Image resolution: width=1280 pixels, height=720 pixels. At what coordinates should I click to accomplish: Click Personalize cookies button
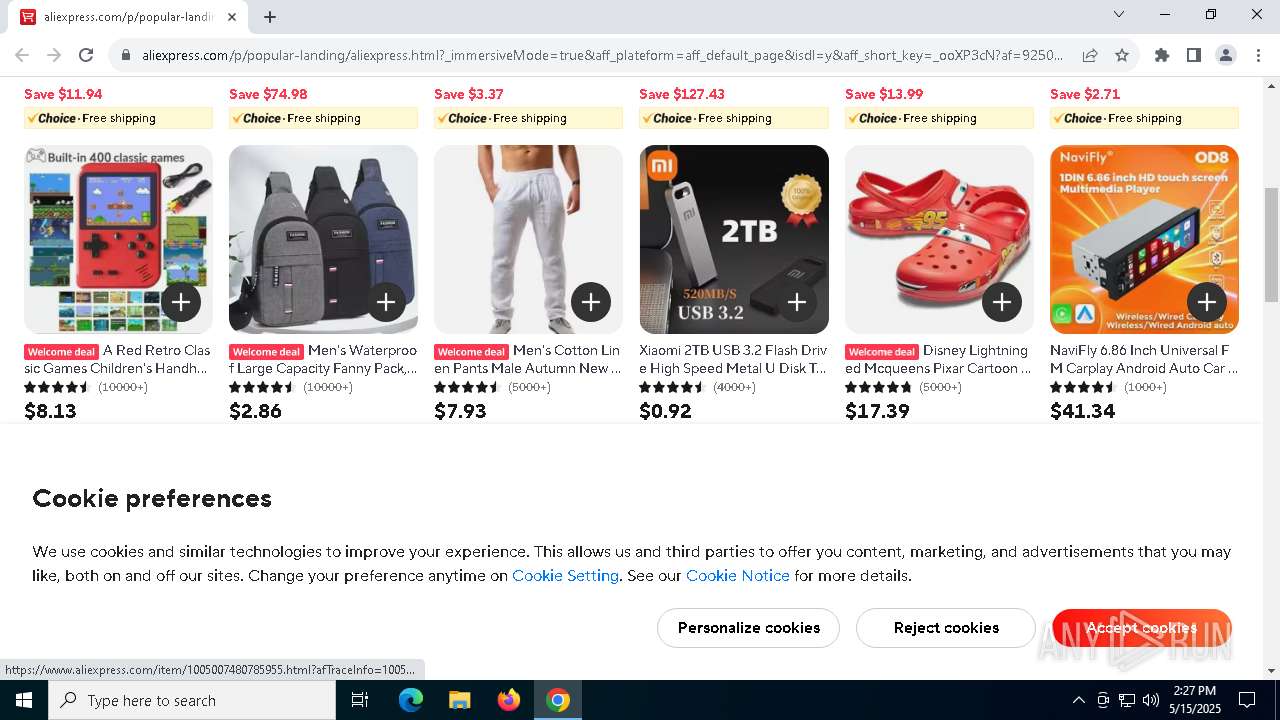pos(748,628)
